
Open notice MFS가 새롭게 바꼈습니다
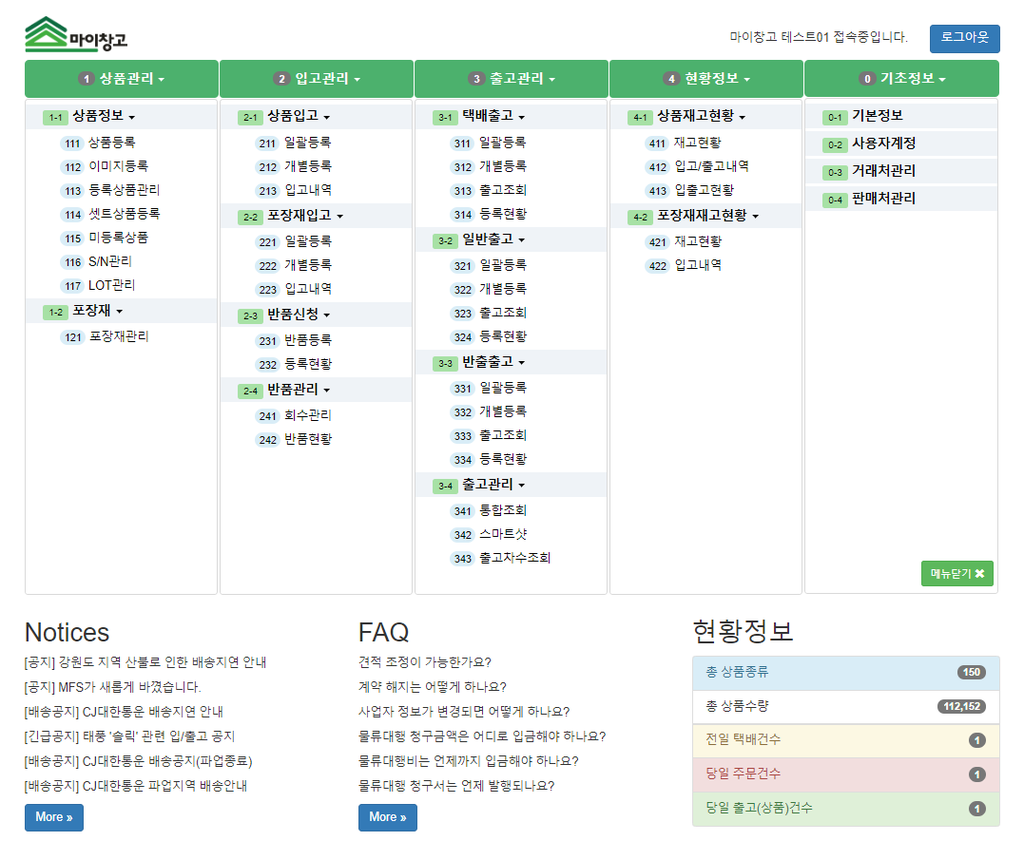pos(112,687)
